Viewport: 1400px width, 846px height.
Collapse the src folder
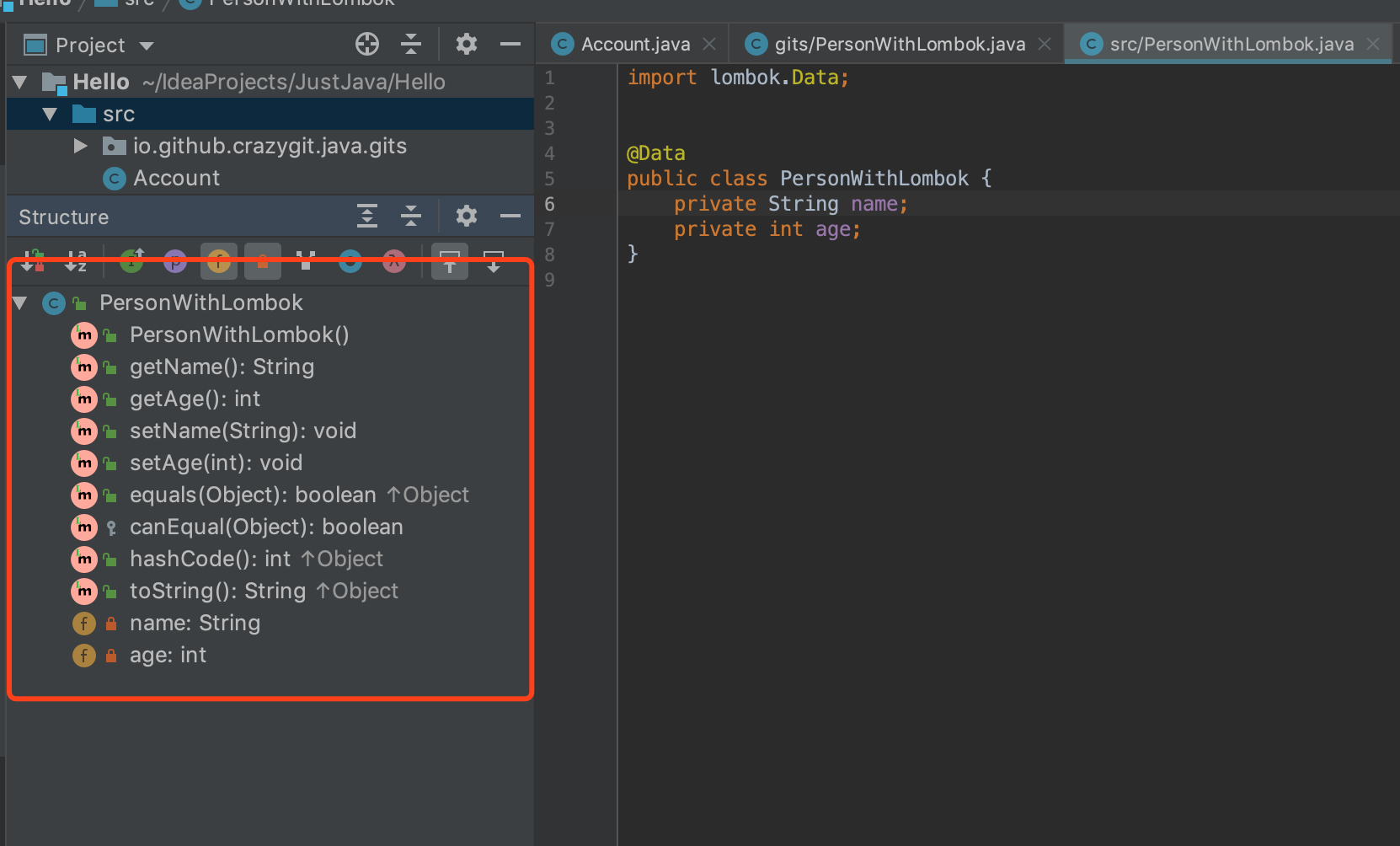50,115
